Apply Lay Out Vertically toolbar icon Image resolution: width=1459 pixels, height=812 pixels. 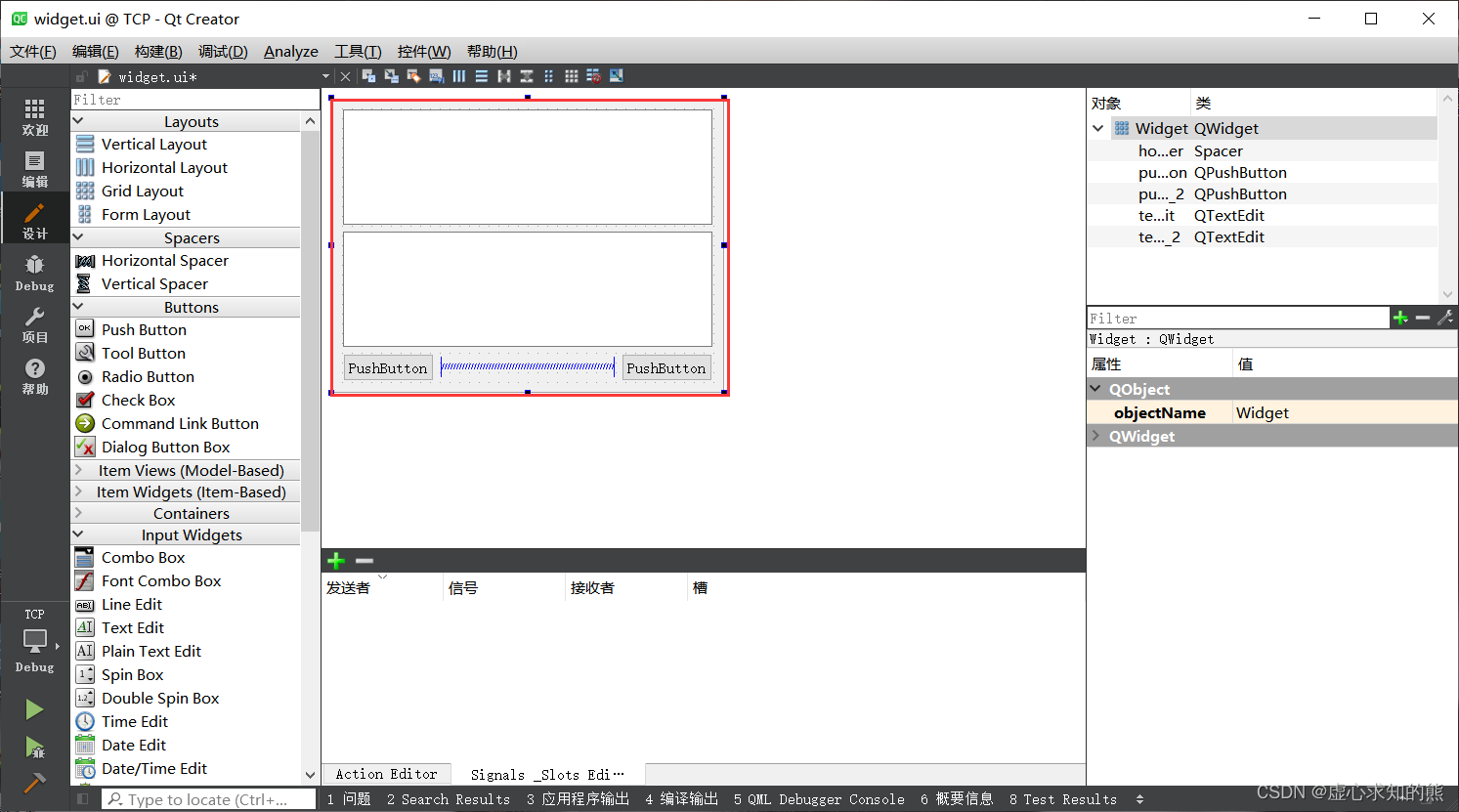481,76
